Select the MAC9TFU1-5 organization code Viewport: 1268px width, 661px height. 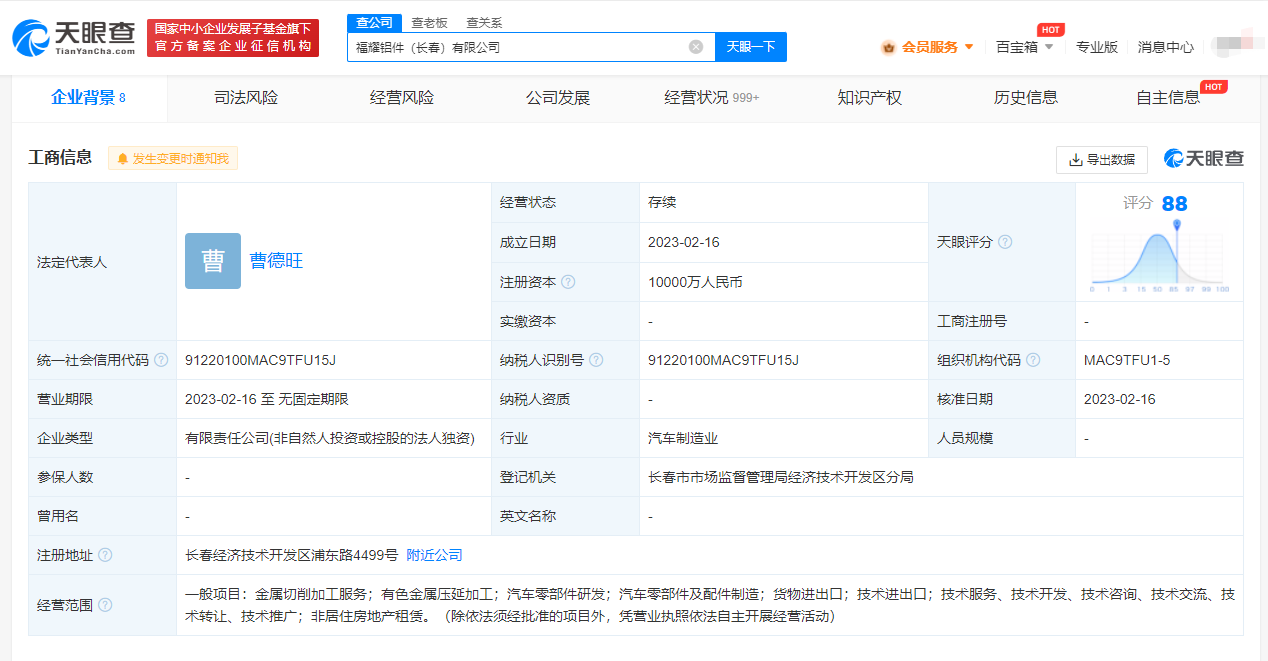[1127, 360]
